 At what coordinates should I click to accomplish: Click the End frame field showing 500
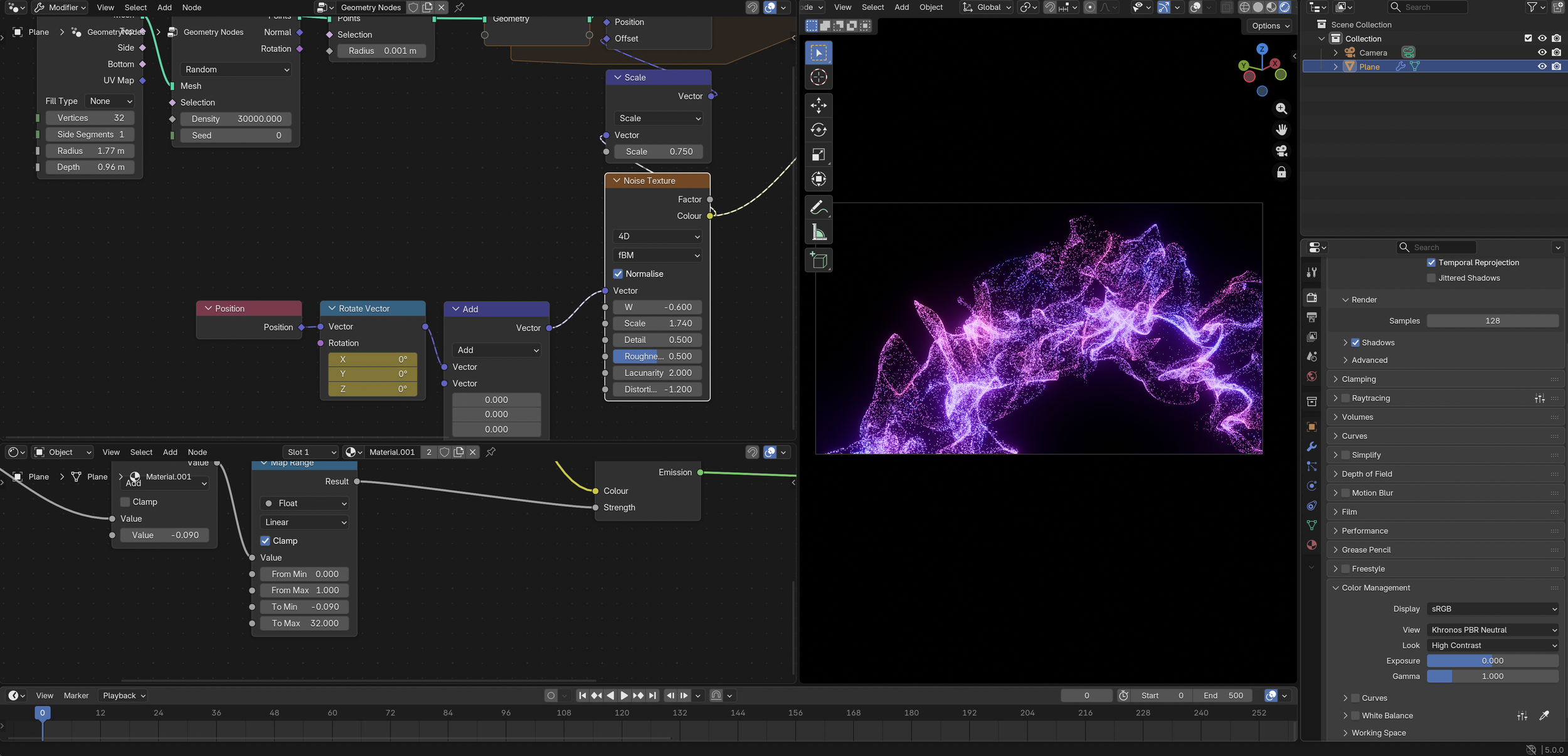point(1223,696)
